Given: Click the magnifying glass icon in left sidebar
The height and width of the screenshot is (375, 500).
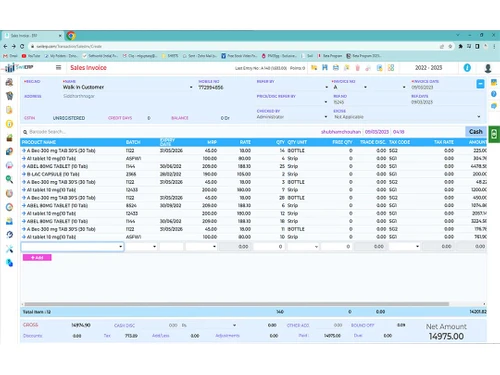Looking at the screenshot, I should [9, 179].
